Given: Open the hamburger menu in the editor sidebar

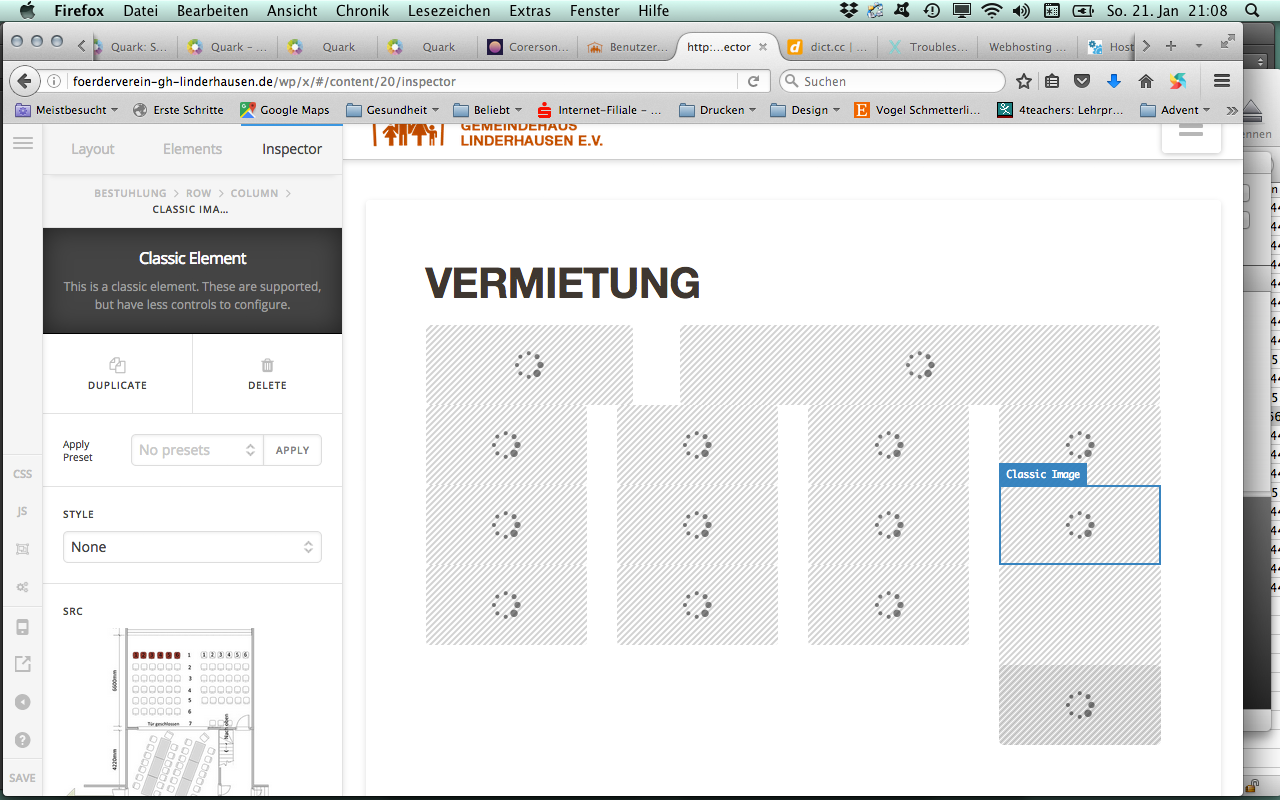Looking at the screenshot, I should 22,144.
